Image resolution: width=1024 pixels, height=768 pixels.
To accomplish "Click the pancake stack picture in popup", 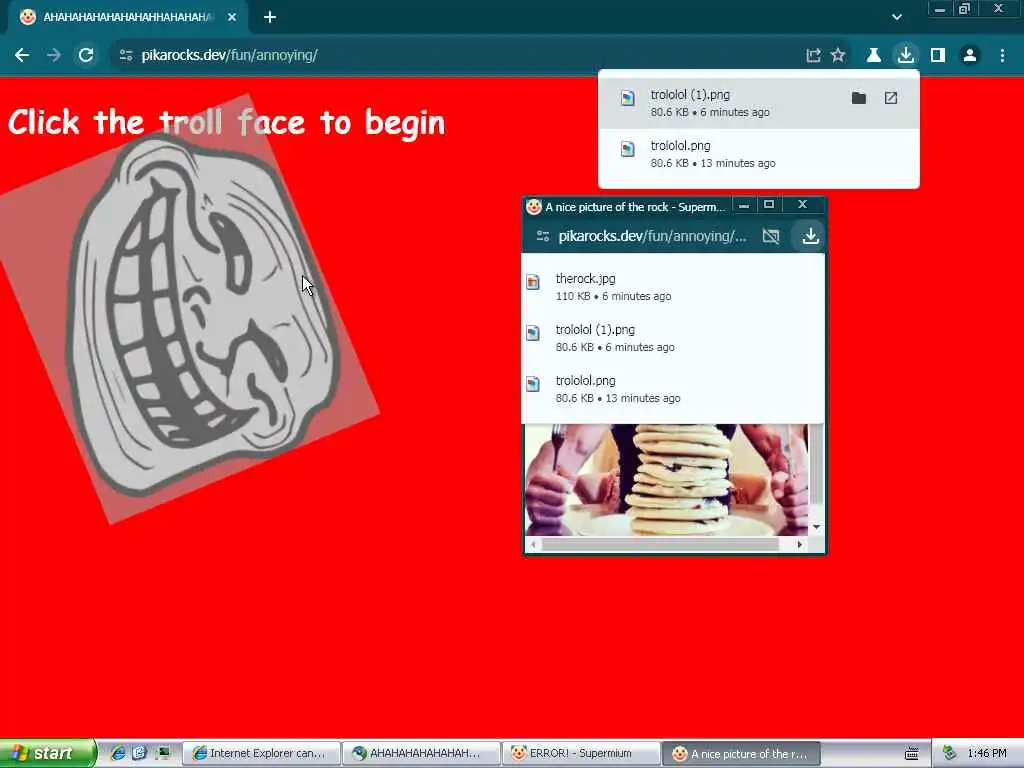I will (667, 480).
